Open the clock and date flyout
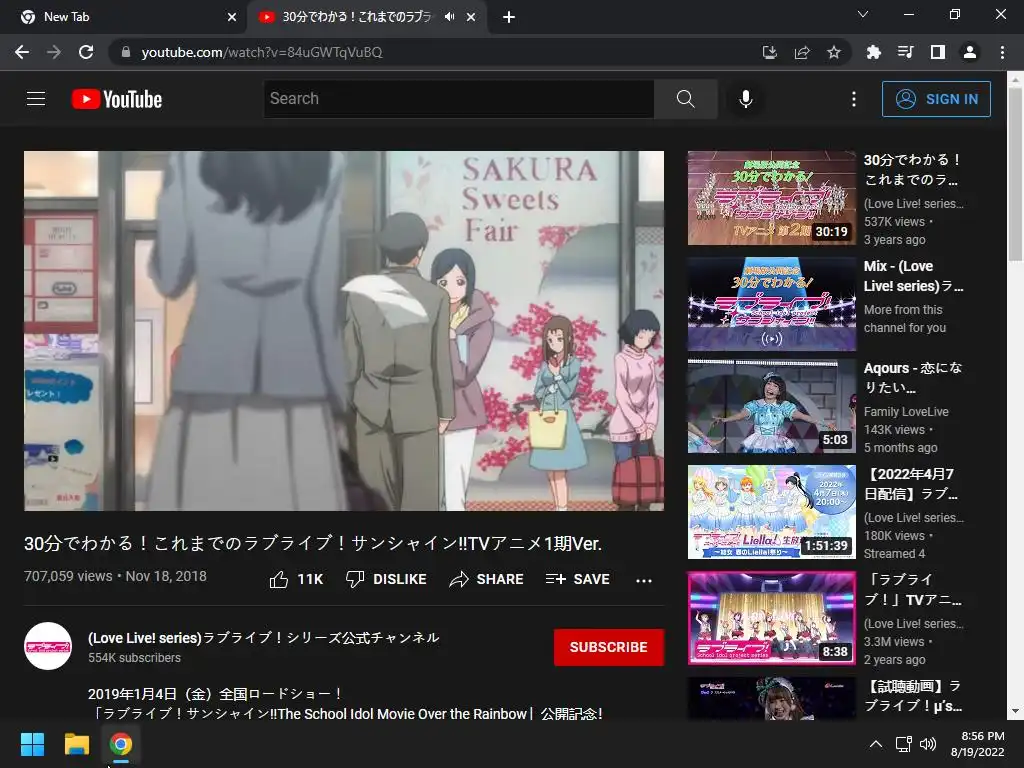Screen dimensions: 1024x768 point(978,744)
